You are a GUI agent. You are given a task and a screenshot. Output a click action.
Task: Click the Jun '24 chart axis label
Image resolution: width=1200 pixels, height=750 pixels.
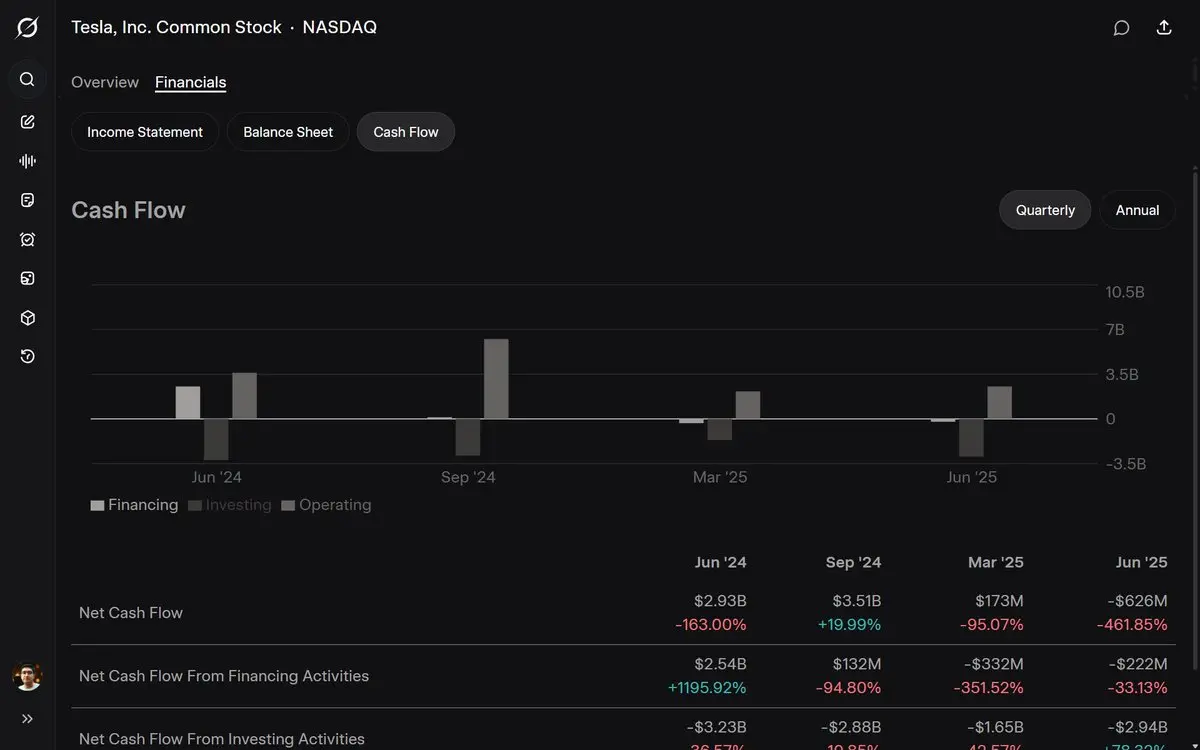coord(216,477)
